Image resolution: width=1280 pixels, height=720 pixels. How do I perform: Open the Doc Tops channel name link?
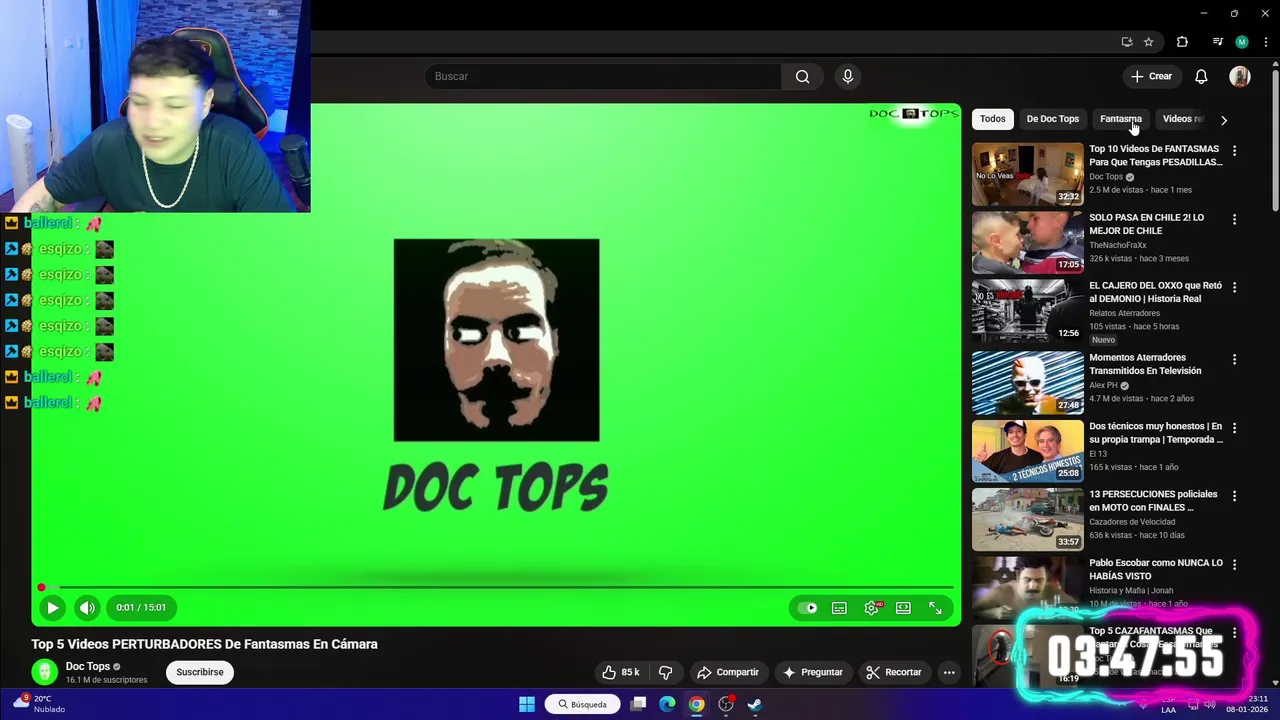coord(87,666)
